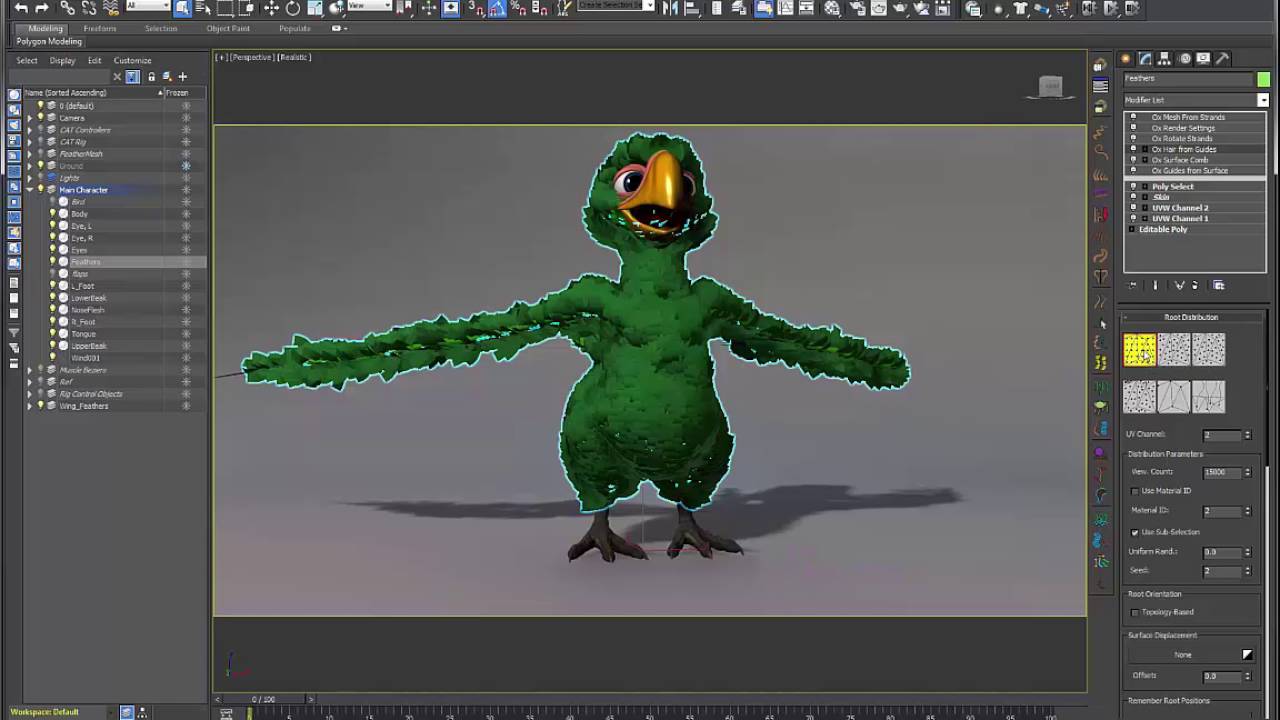Image resolution: width=1280 pixels, height=720 pixels.
Task: Enable the Use Material ID checkbox
Action: coord(1135,491)
